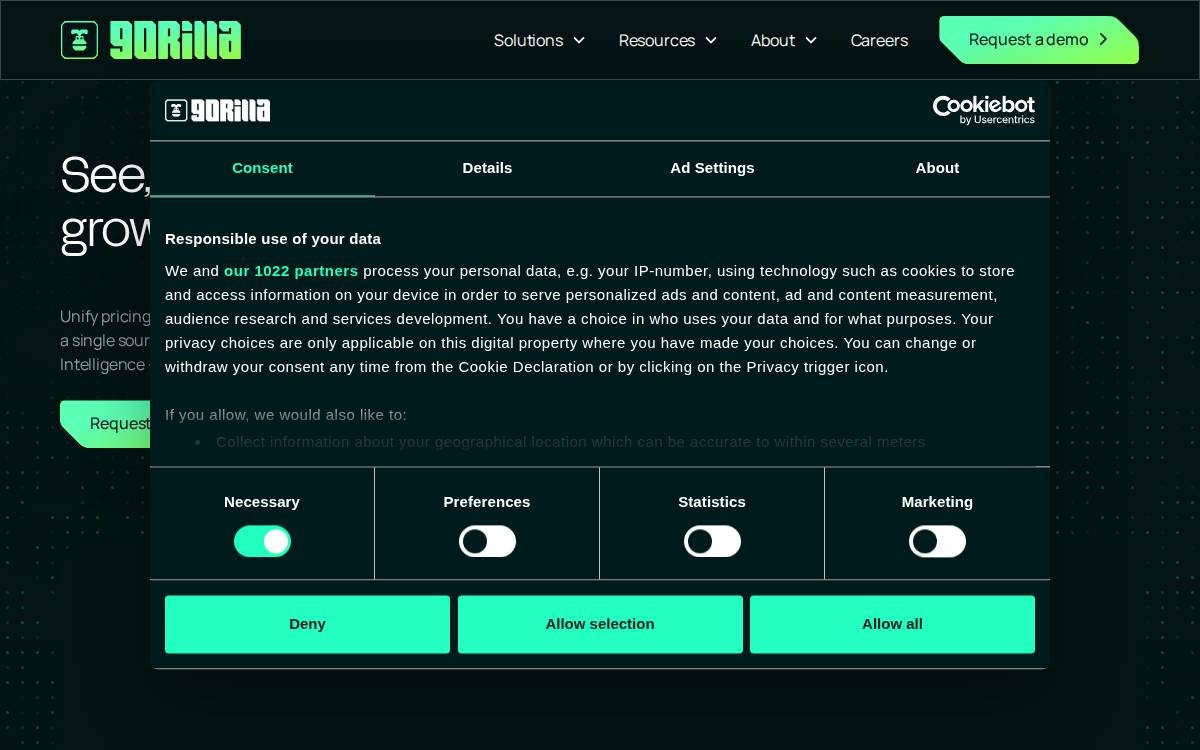The height and width of the screenshot is (750, 1200).
Task: Click the 9orilla logo inside the cookie dialog
Action: (x=218, y=110)
